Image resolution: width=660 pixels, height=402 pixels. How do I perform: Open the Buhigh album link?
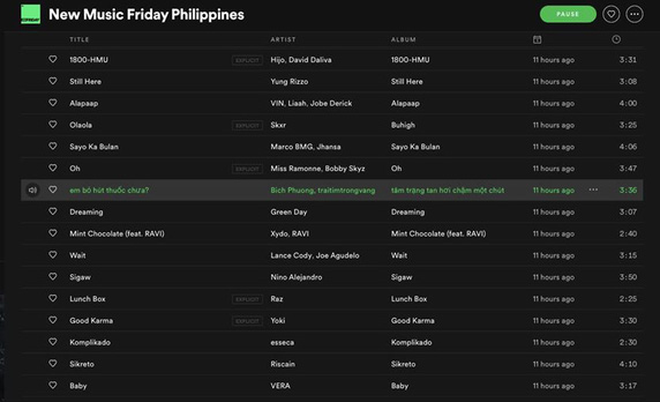point(403,125)
